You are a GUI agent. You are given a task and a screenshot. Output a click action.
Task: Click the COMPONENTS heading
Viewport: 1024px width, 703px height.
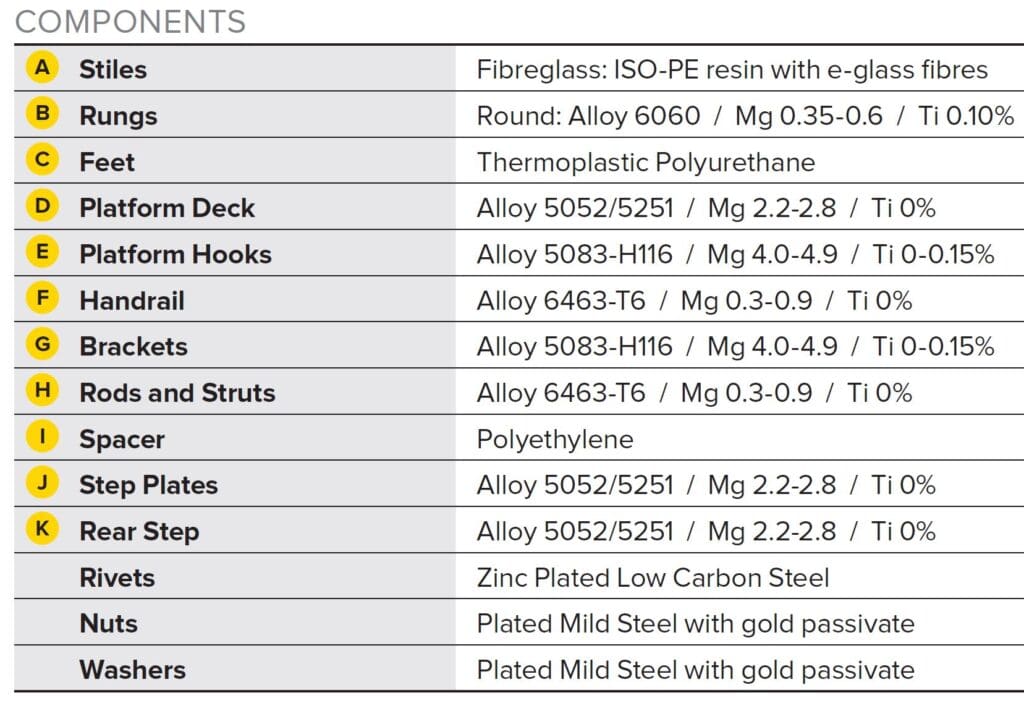[x=131, y=22]
